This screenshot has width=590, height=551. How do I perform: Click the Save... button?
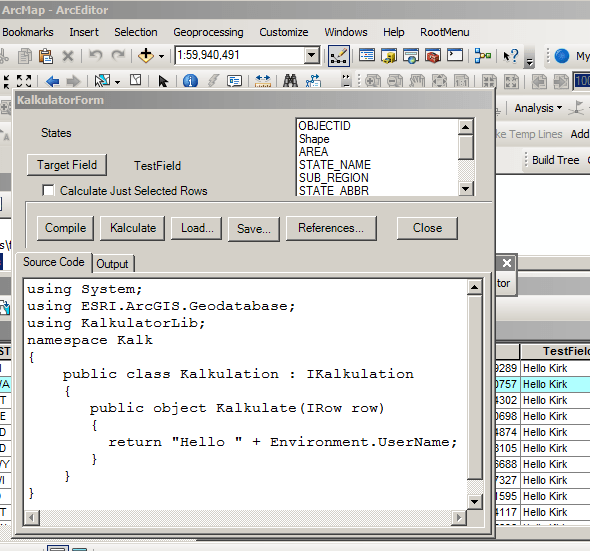click(254, 229)
